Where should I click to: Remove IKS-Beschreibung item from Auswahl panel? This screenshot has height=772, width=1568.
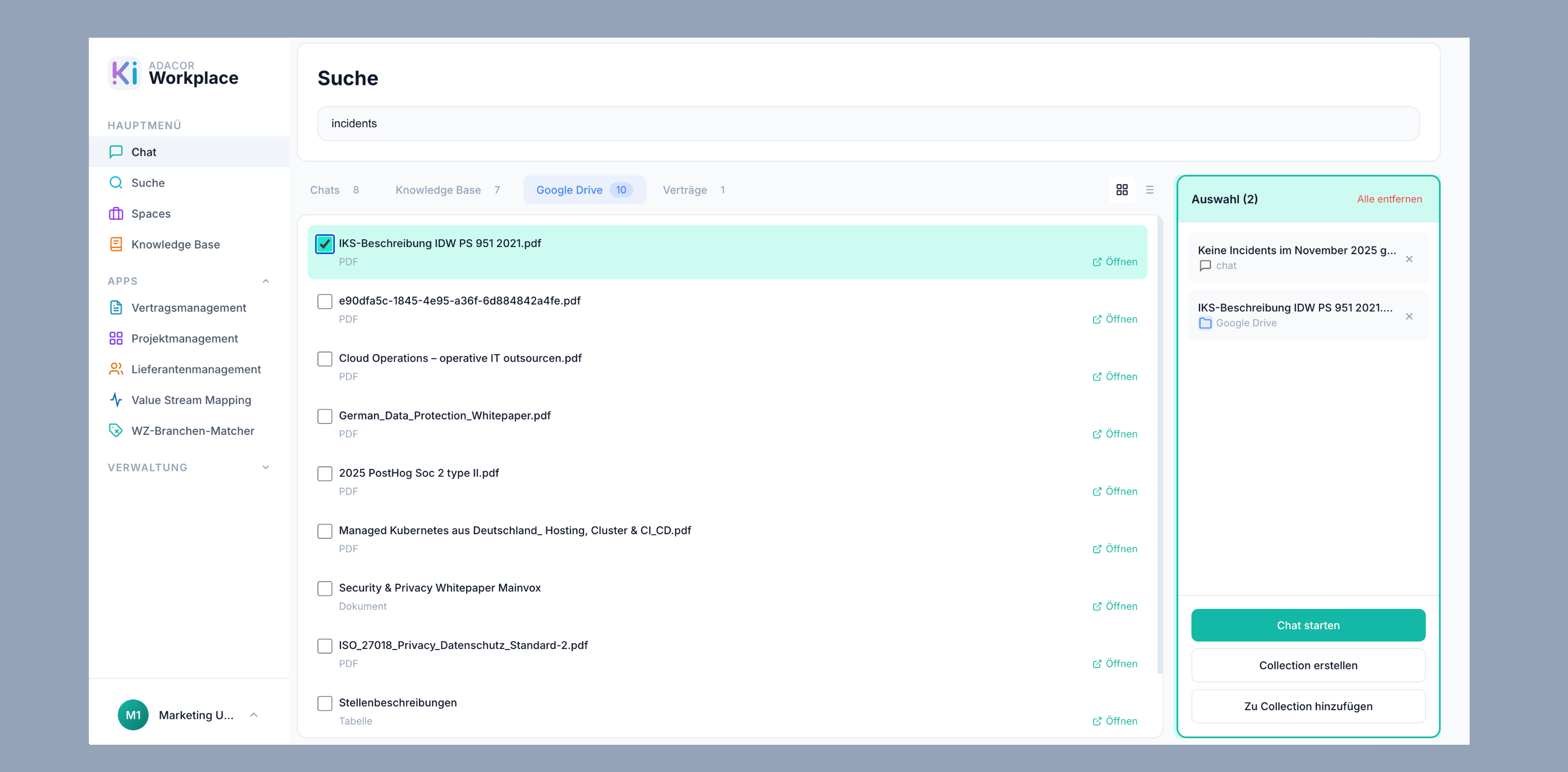[x=1409, y=317]
